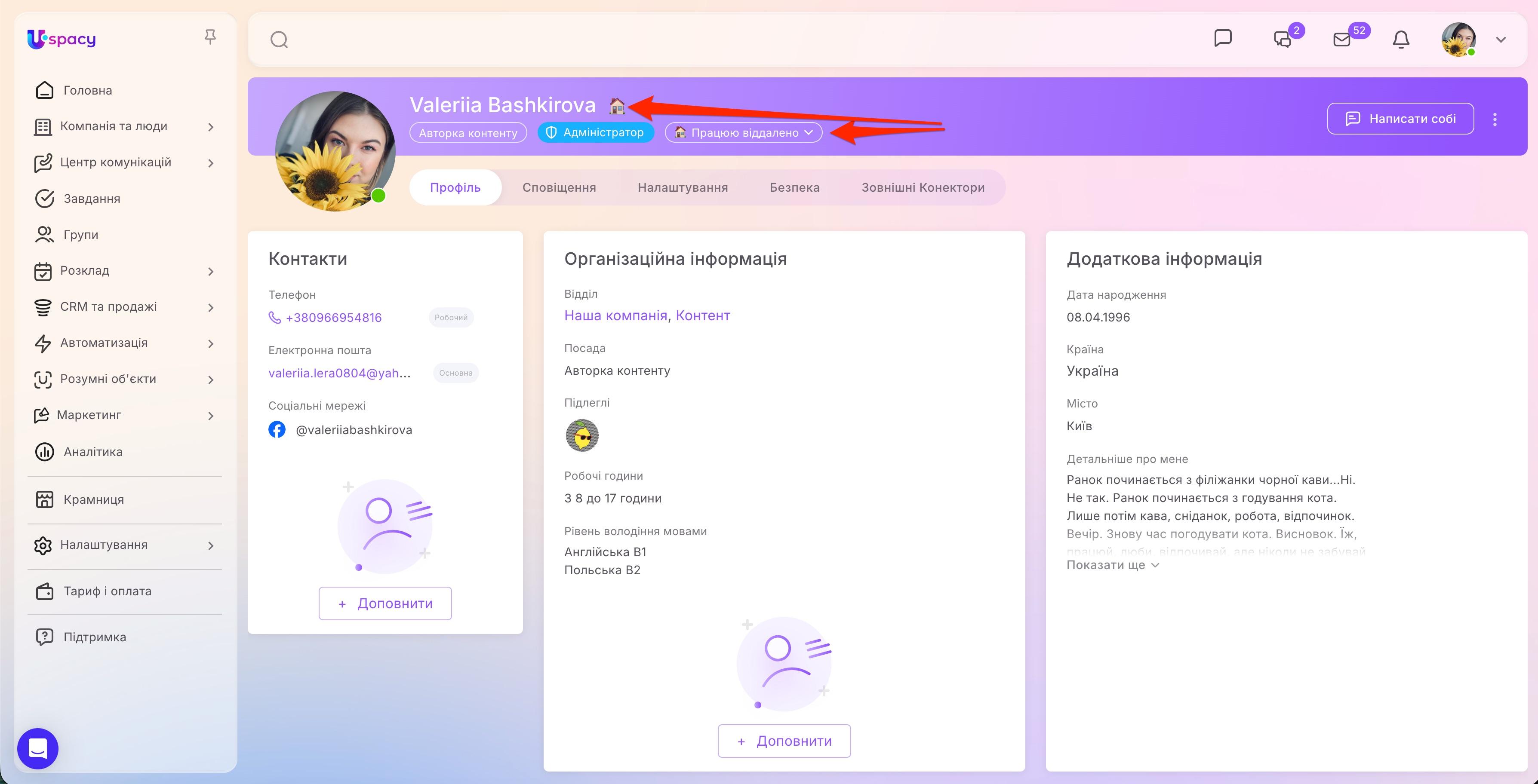Open Facebook @valeriiabashkirova profile
The height and width of the screenshot is (784, 1538).
354,429
